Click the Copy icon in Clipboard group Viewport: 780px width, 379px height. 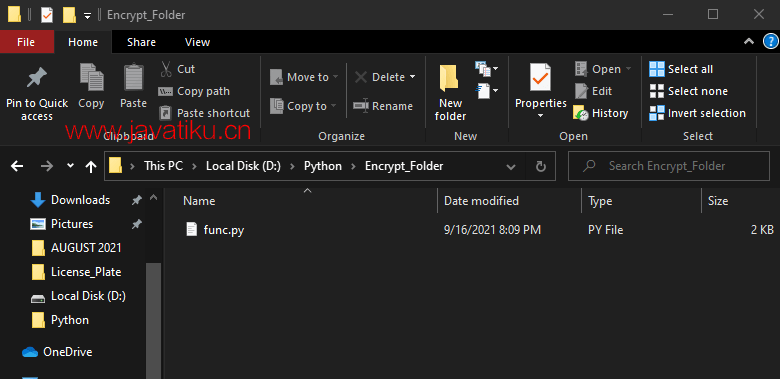pos(92,77)
